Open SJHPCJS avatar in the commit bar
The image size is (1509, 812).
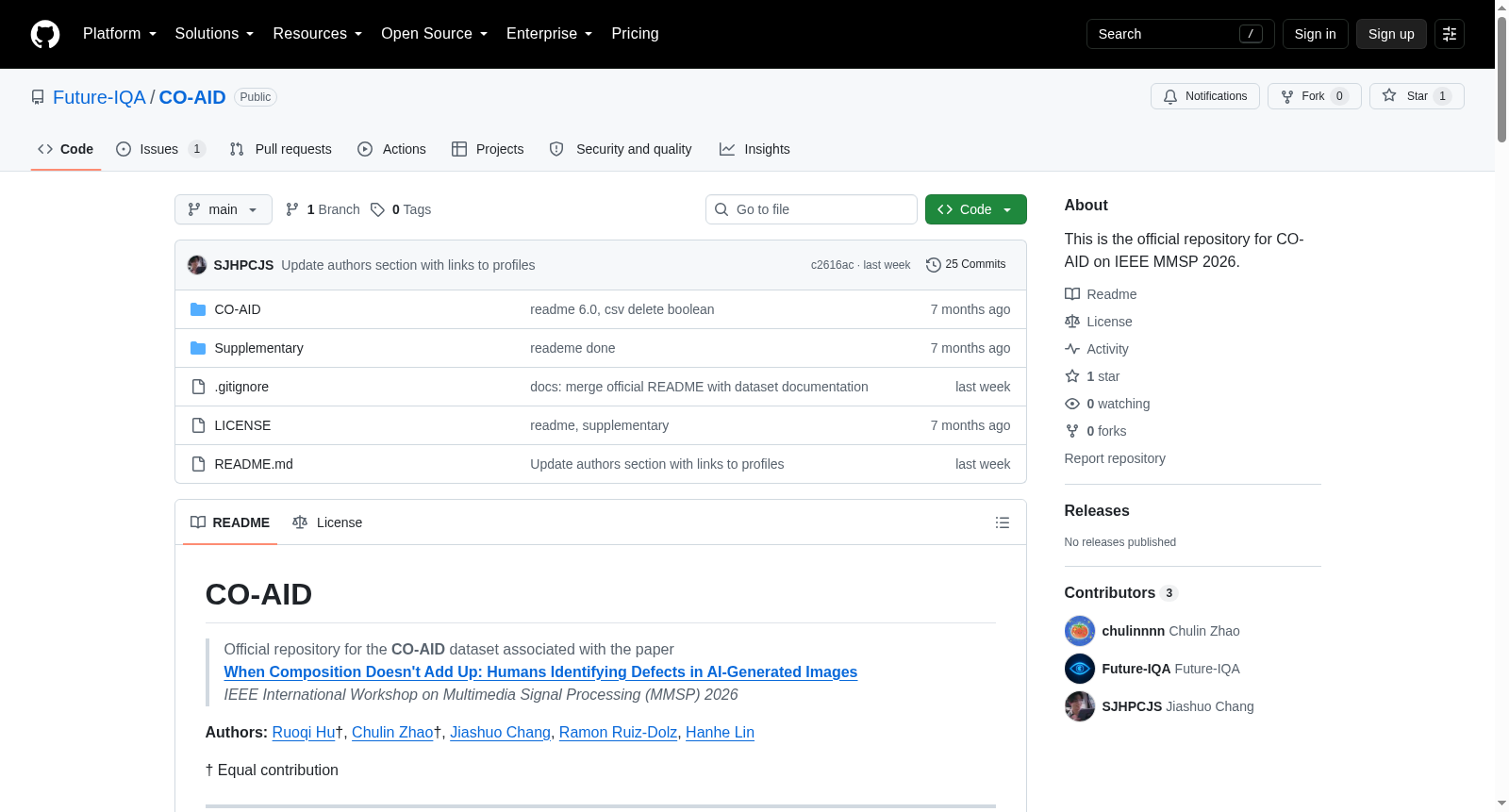[x=197, y=265]
